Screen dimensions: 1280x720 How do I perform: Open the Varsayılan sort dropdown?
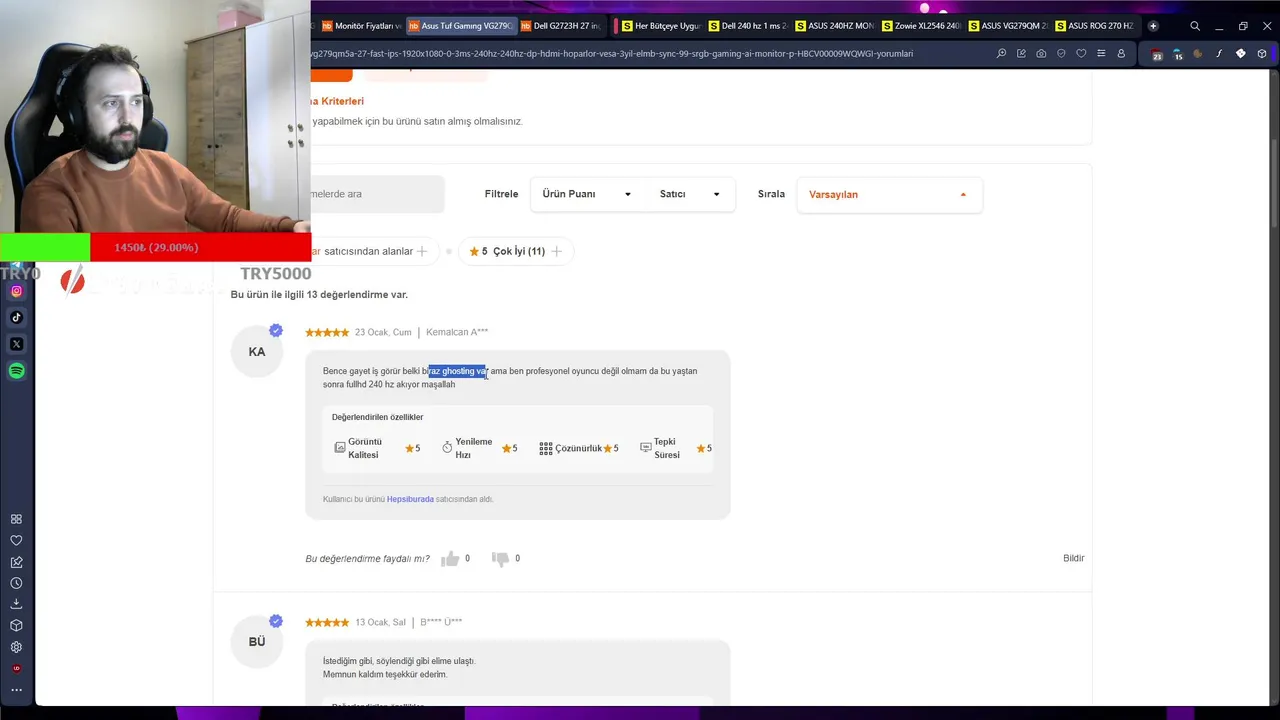(889, 194)
